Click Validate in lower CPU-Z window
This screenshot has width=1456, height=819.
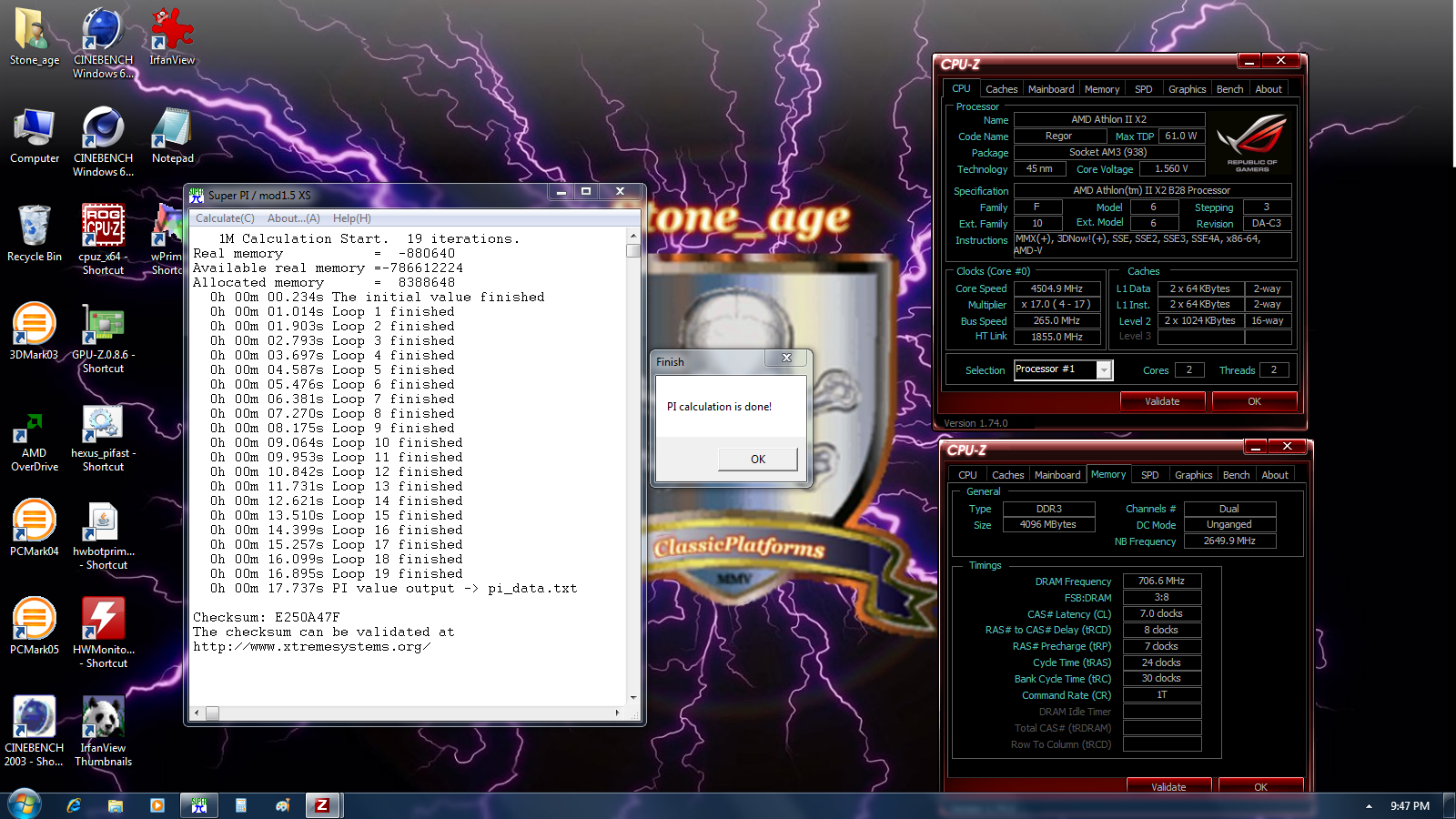[1168, 785]
